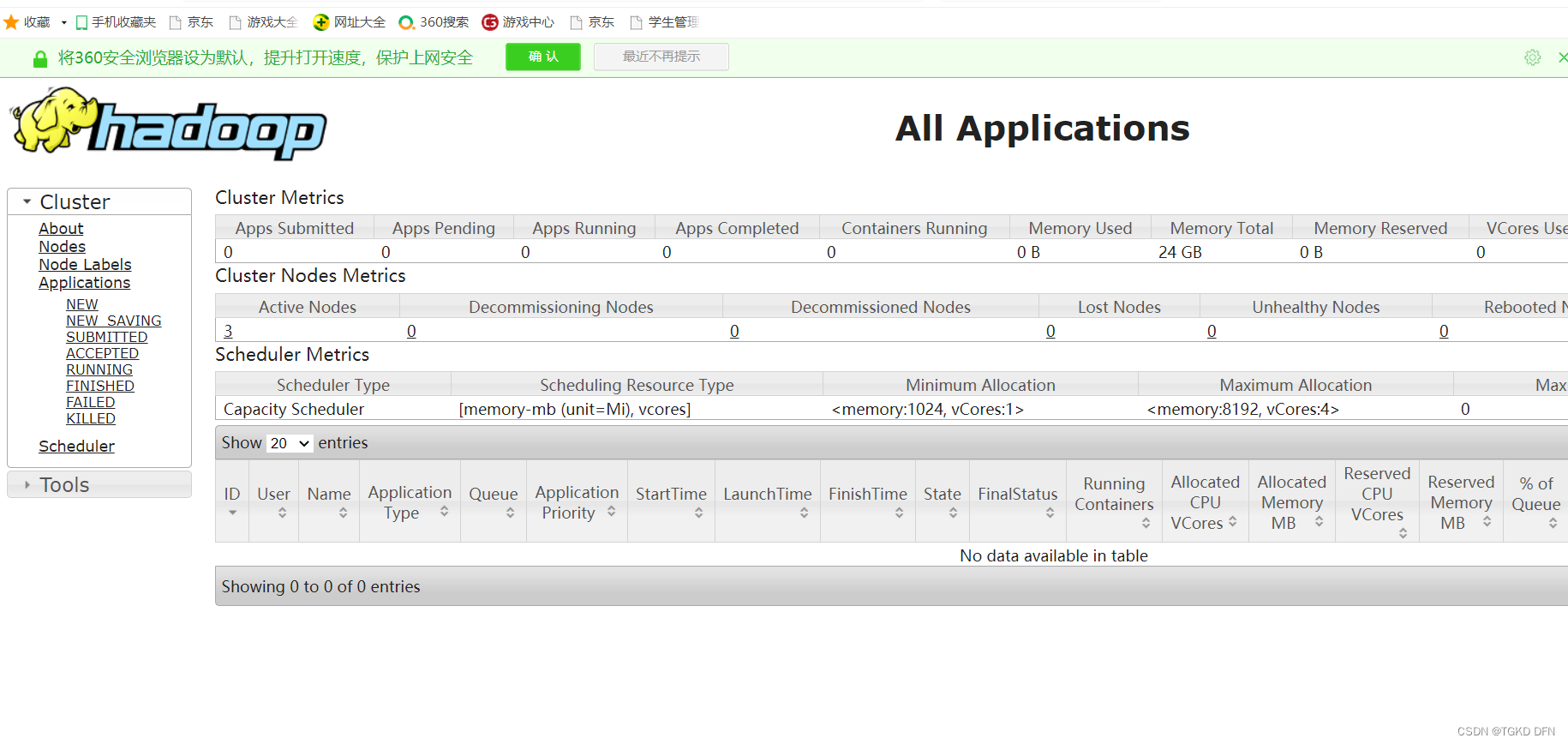The width and height of the screenshot is (1568, 744).
Task: Sort table by Reserved Memory MB column
Action: [x=1487, y=521]
